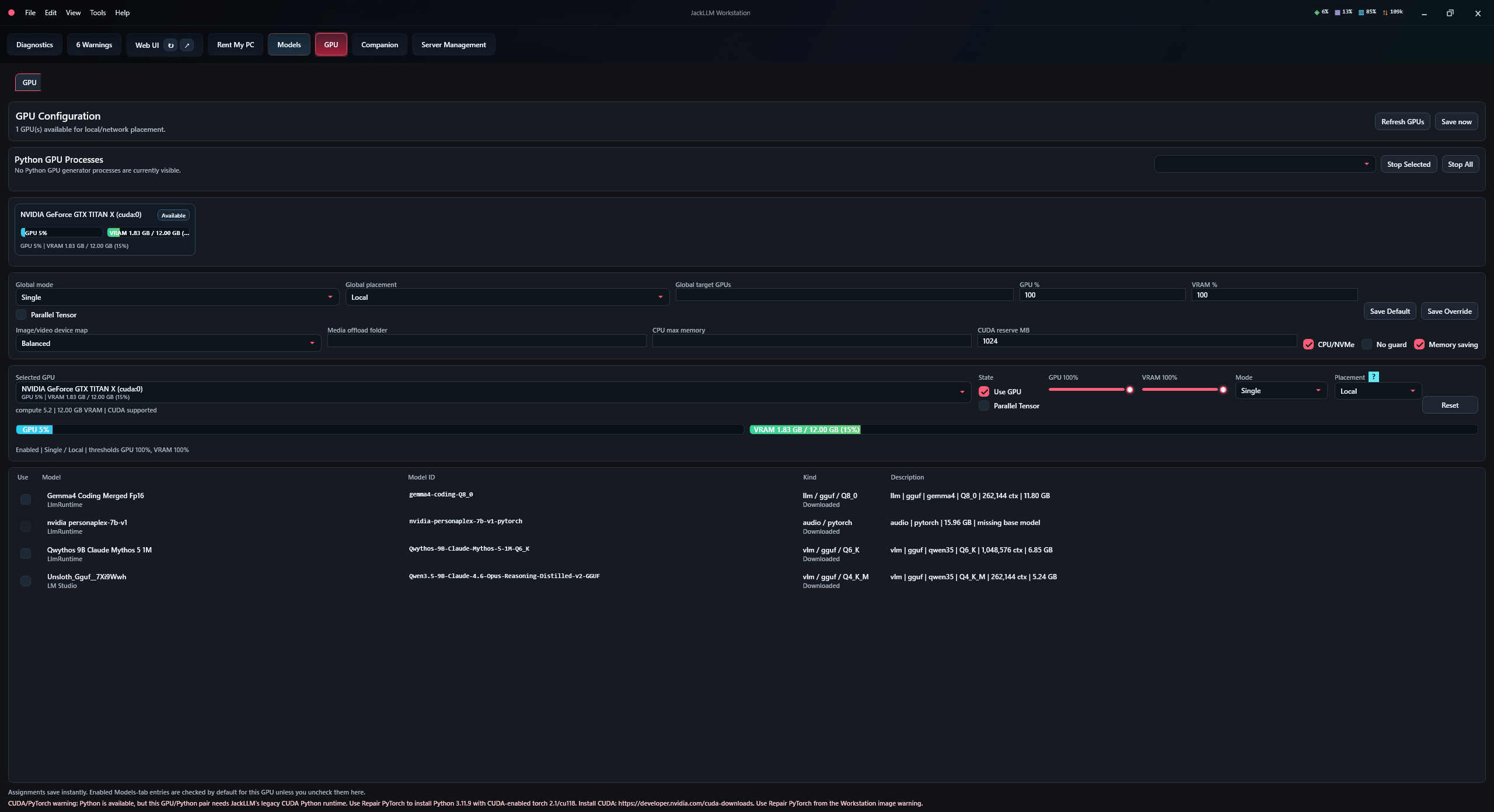Enable Parallel Tensor for the selected GPU
Image resolution: width=1494 pixels, height=812 pixels.
tap(984, 405)
